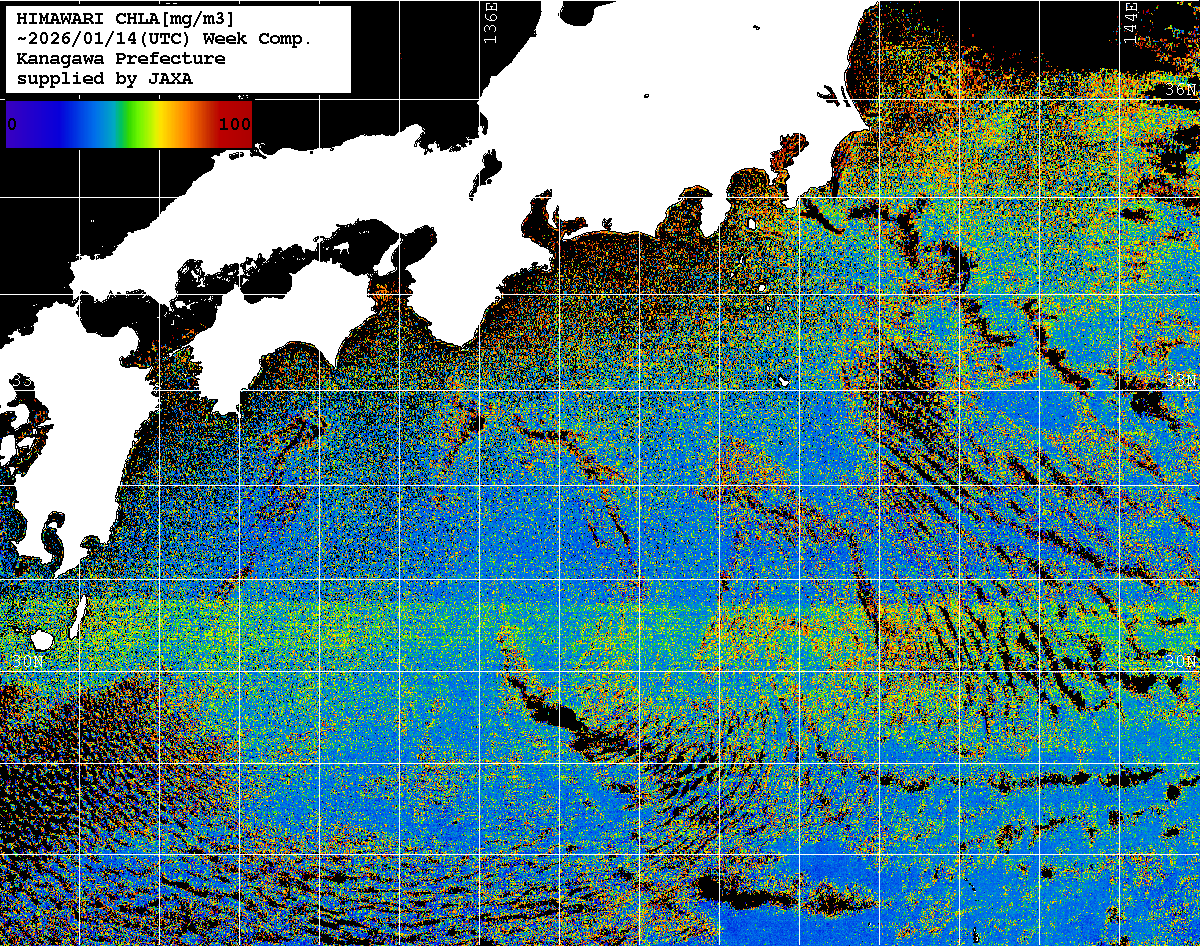1200x946 pixels.
Task: Click the 33N label at the left edge
Action: 20,381
